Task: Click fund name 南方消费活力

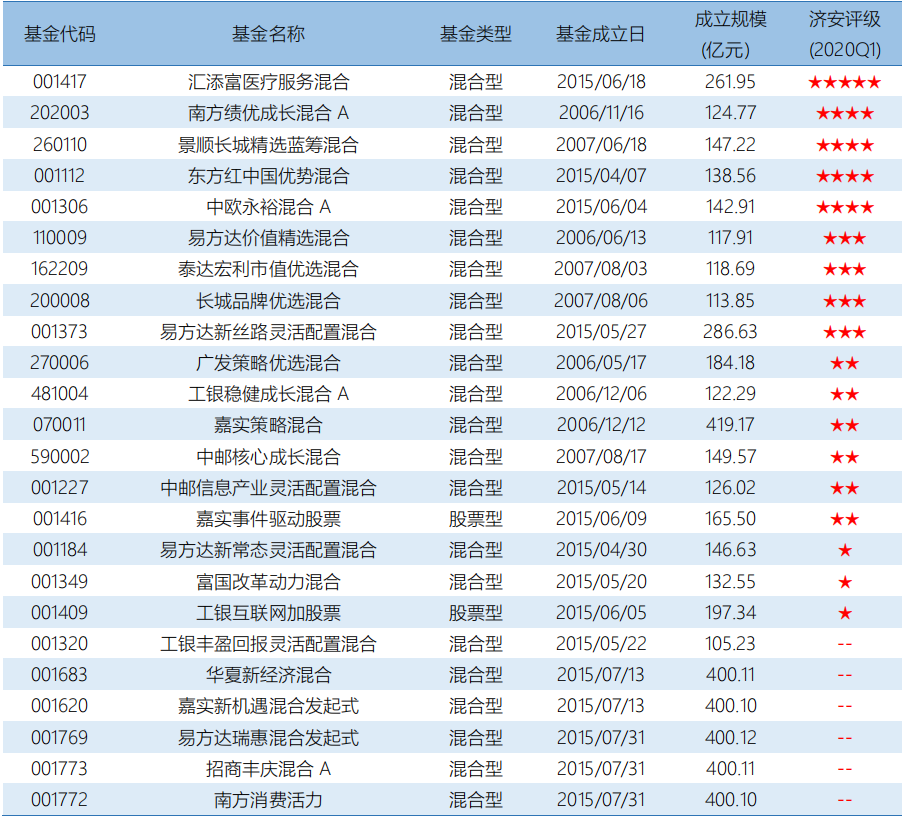Action: pos(268,800)
